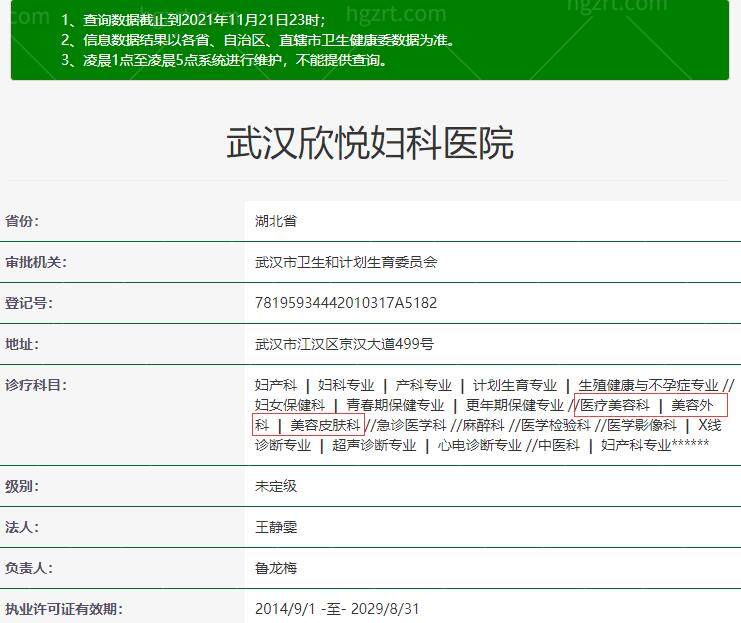Click the notice line about 凌晨1点至凌晨5点 maintenance
Screen dimensions: 741x623
coord(224,60)
